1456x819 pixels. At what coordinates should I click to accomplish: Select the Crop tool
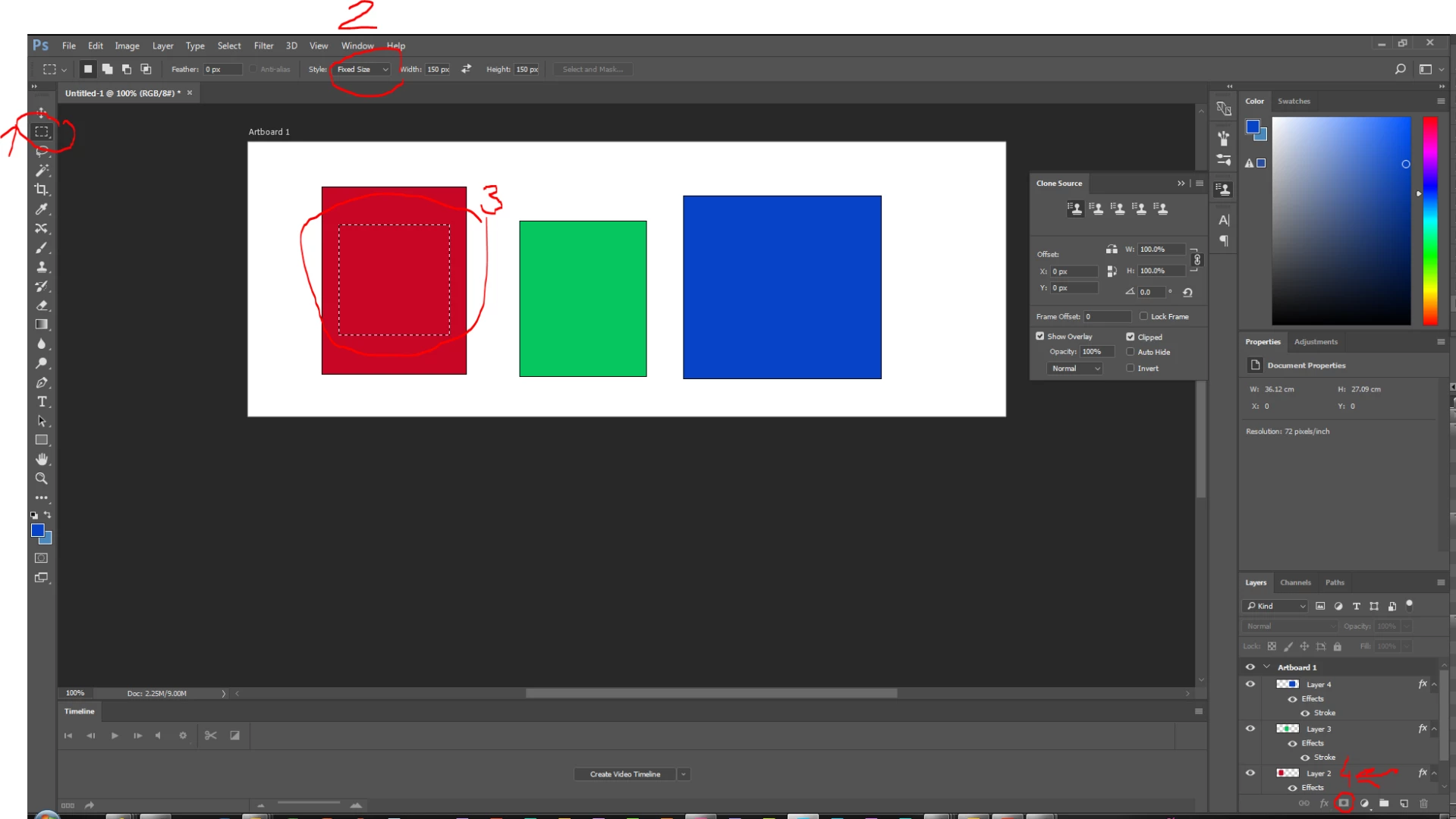point(42,190)
